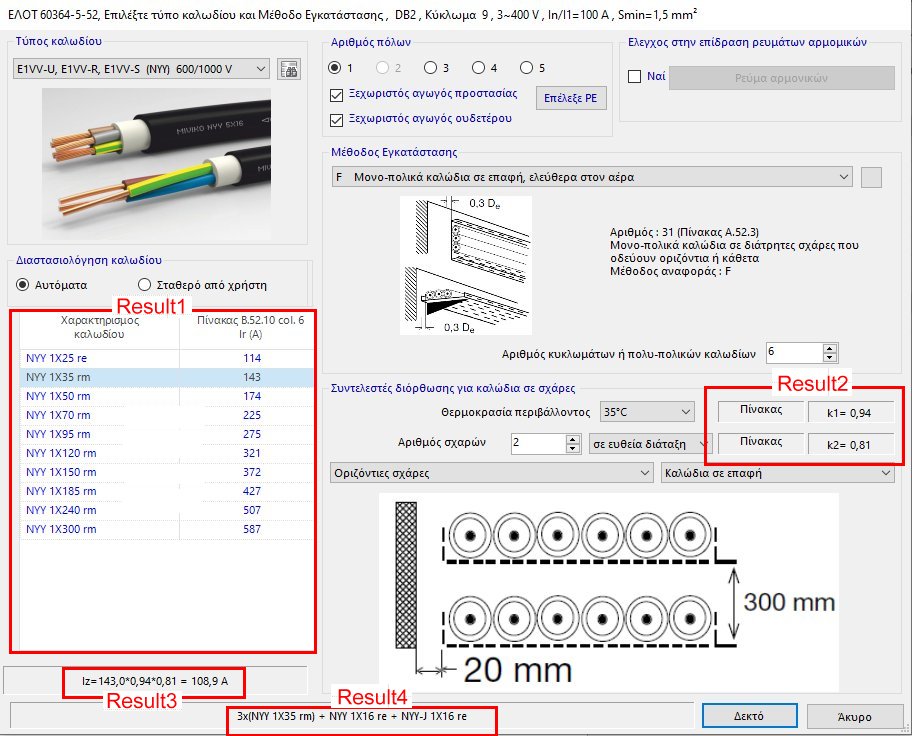
Task: Open cable type E1VV-U dropdown
Action: 141,69
